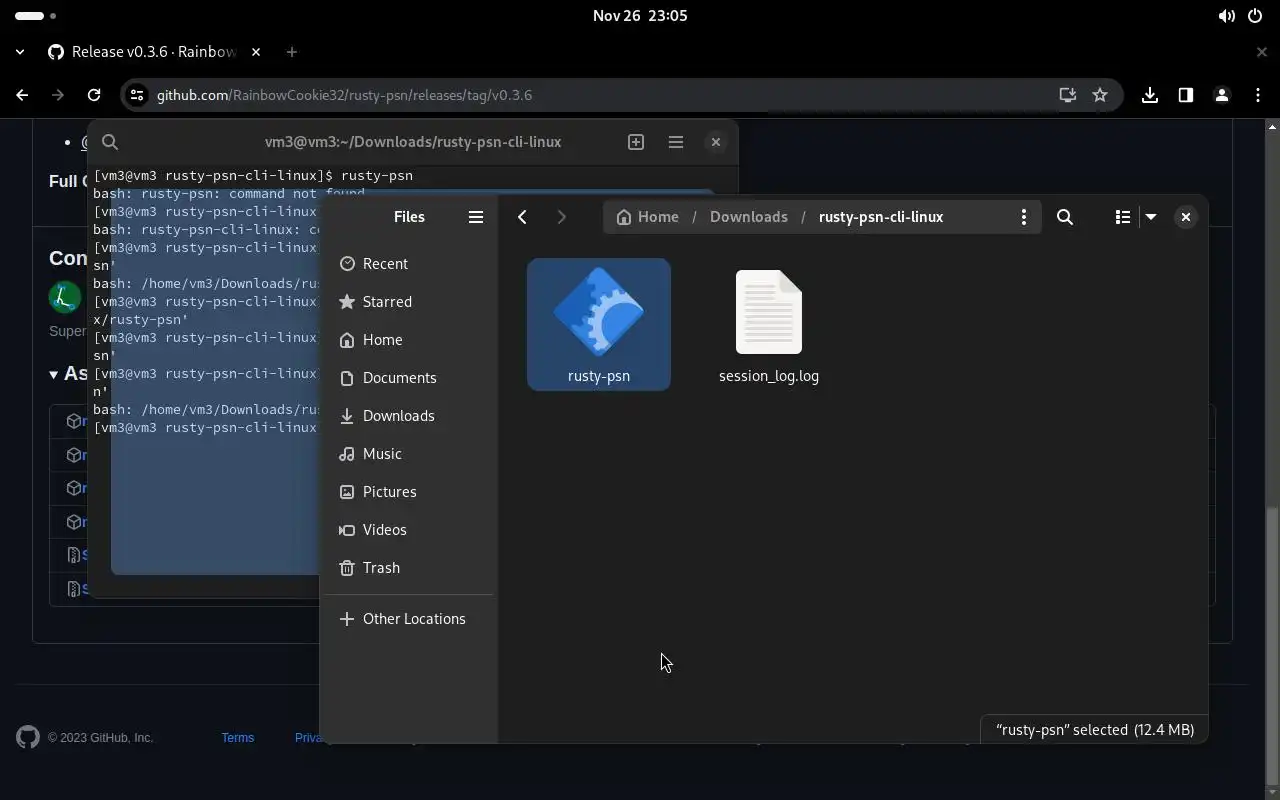The image size is (1280, 800).
Task: Open Starred in Files sidebar
Action: coord(410,302)
